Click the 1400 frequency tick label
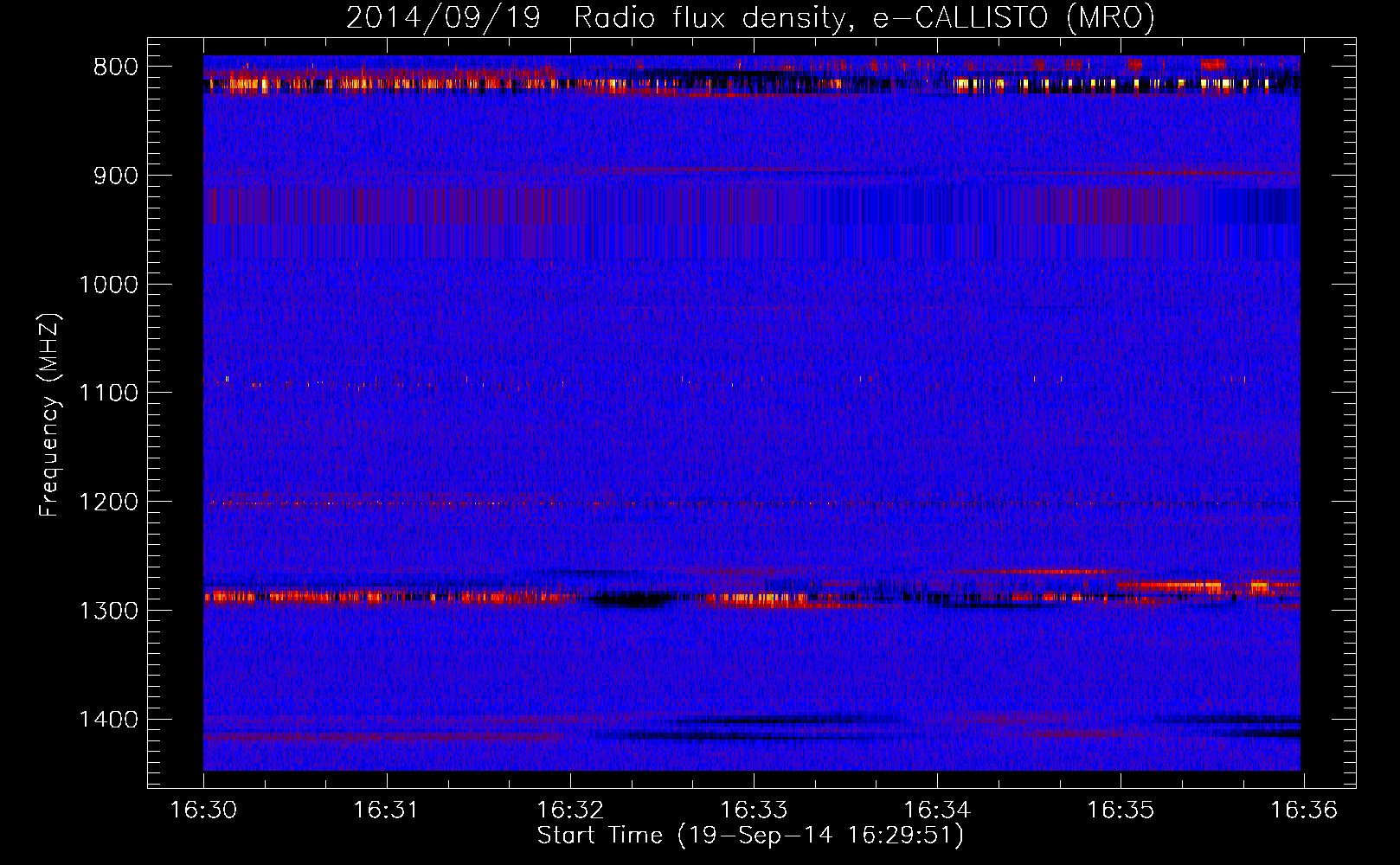Viewport: 1400px width, 865px height. pyautogui.click(x=108, y=720)
